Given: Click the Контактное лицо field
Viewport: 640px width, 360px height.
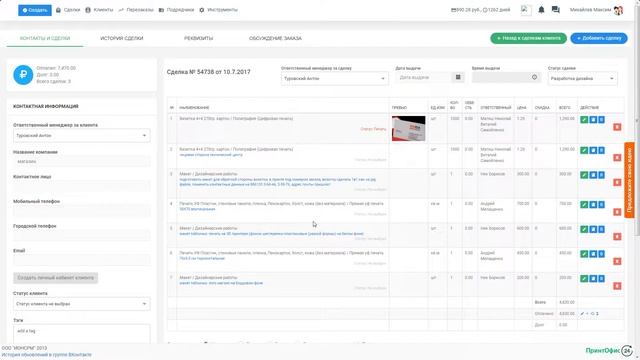Looking at the screenshot, I should click(82, 186).
